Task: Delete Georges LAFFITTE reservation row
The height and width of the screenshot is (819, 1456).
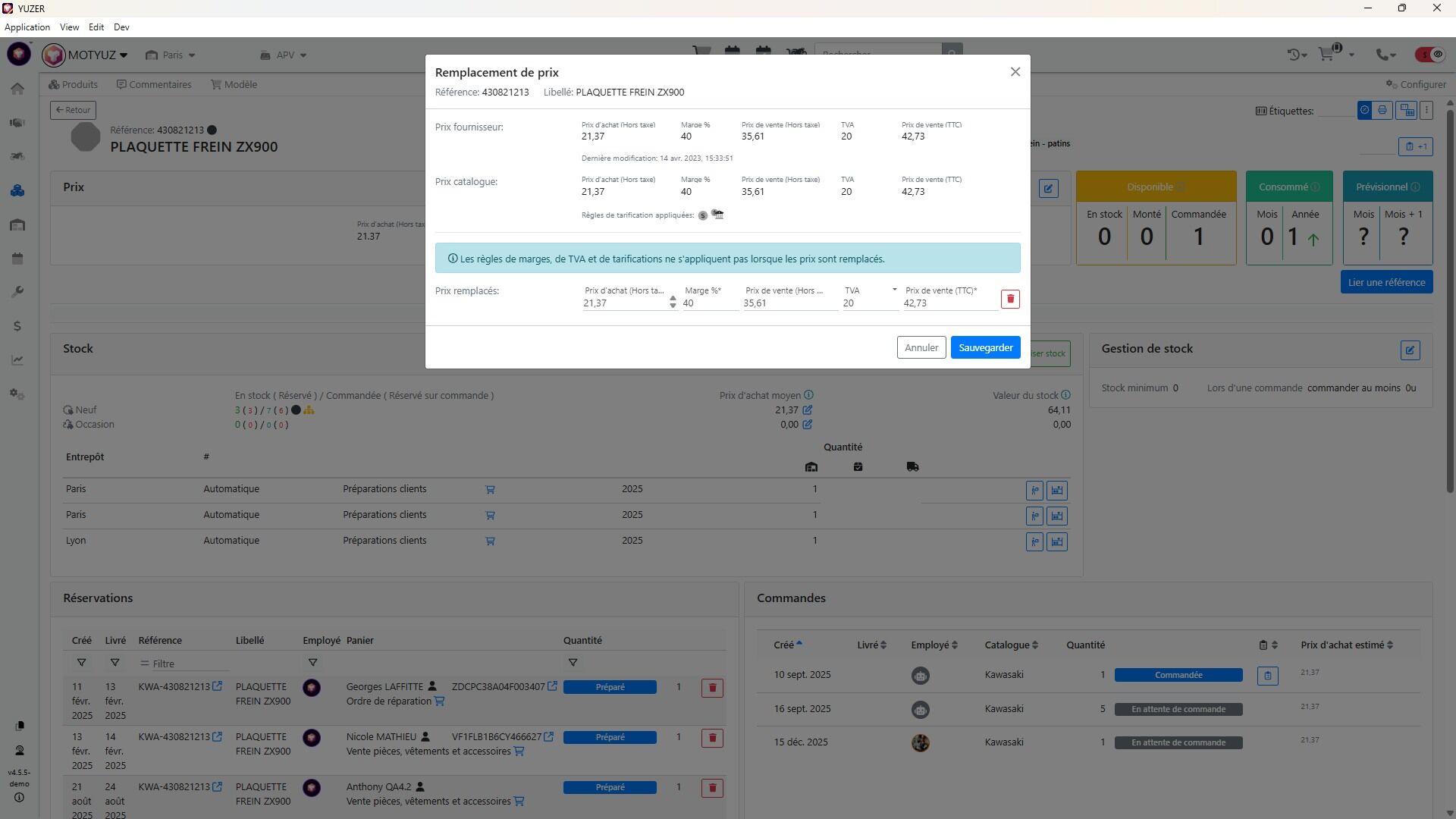Action: 711,688
